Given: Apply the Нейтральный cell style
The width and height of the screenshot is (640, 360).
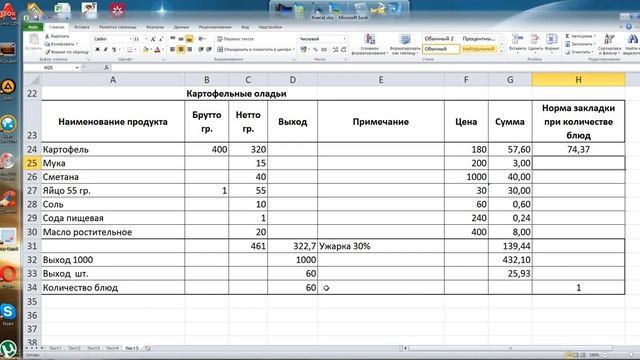Looking at the screenshot, I should point(479,49).
